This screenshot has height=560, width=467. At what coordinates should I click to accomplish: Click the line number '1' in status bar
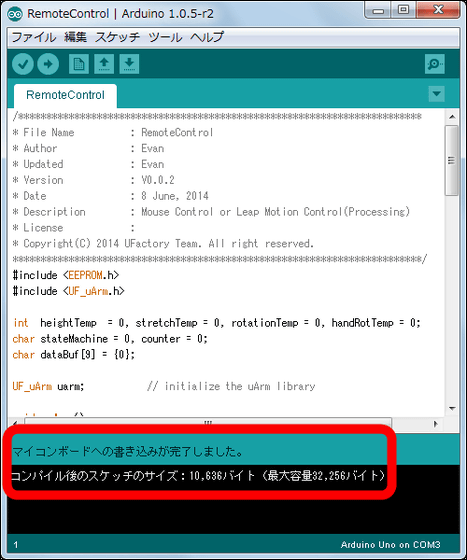click(x=16, y=545)
